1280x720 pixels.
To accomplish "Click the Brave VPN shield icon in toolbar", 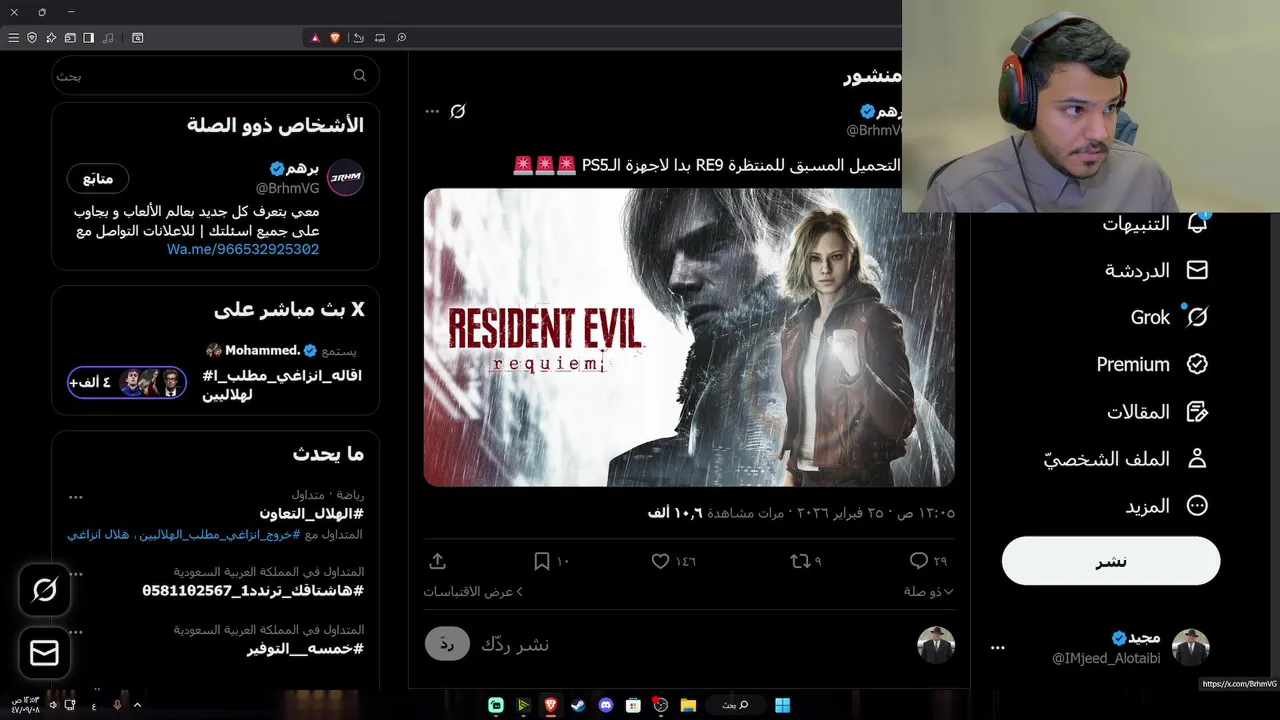I will coord(32,38).
